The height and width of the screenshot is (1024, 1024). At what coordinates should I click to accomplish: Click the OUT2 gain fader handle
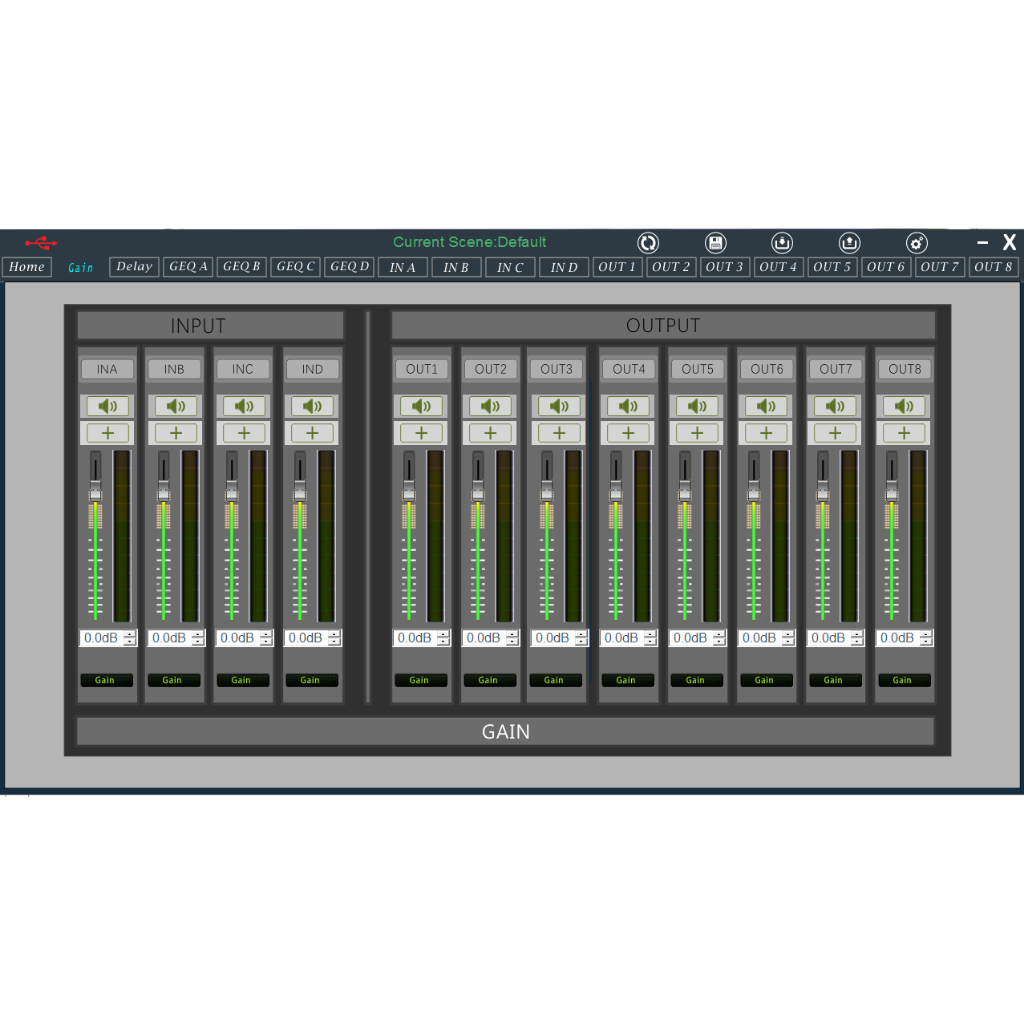(x=477, y=492)
